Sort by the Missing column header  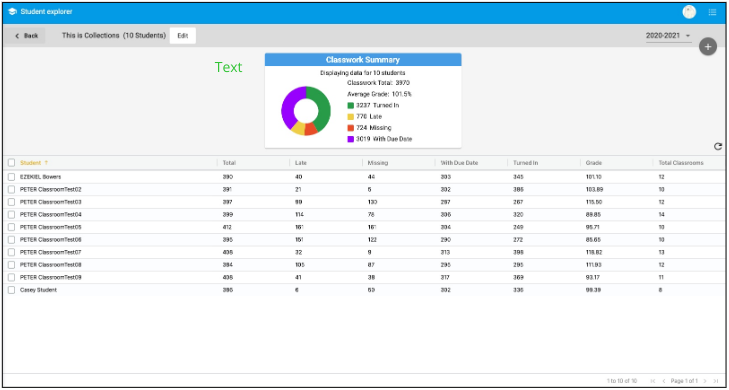click(x=378, y=163)
